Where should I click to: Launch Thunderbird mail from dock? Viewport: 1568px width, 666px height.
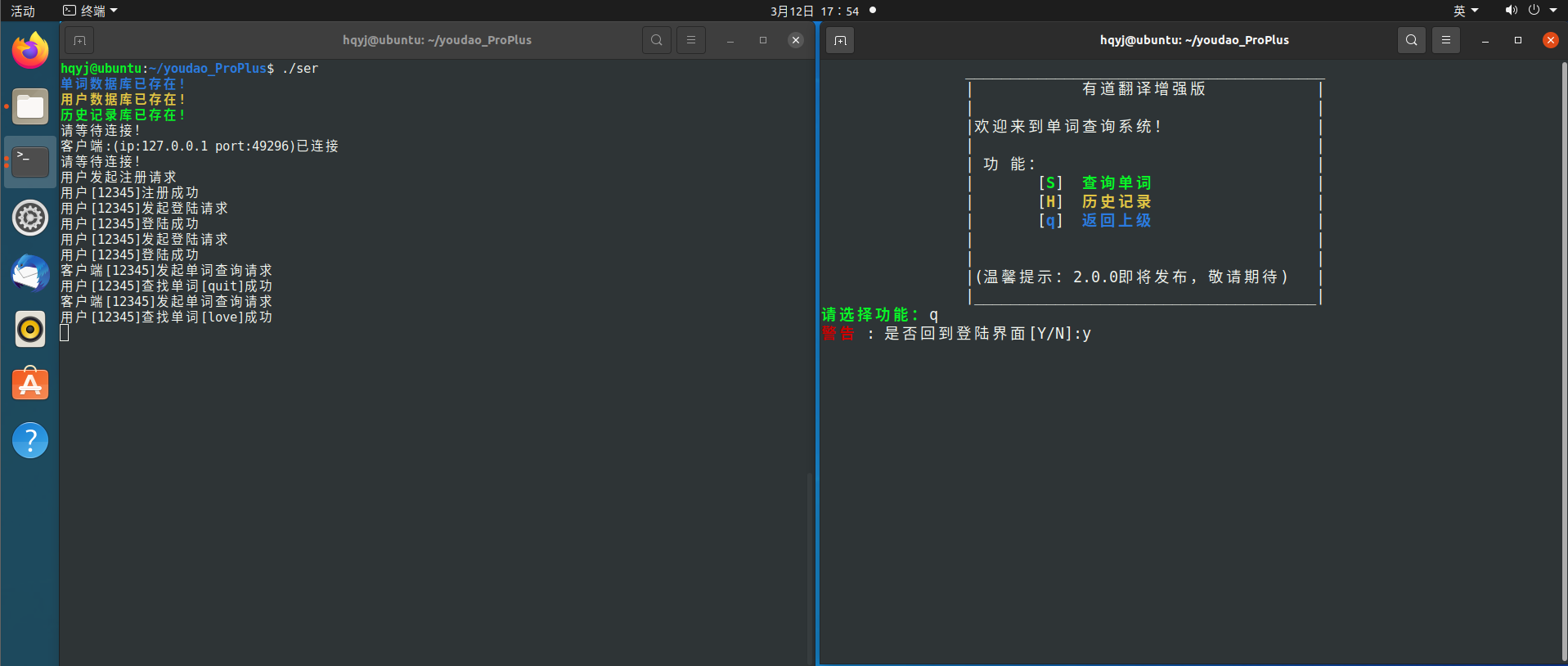click(x=30, y=273)
